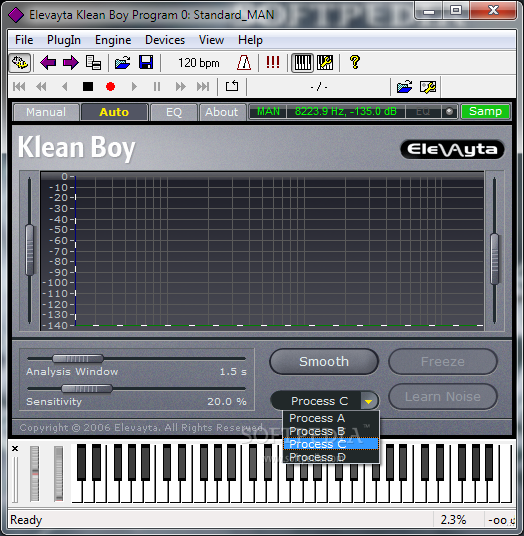Click the Process C combo box field
The height and width of the screenshot is (536, 524).
tap(325, 401)
